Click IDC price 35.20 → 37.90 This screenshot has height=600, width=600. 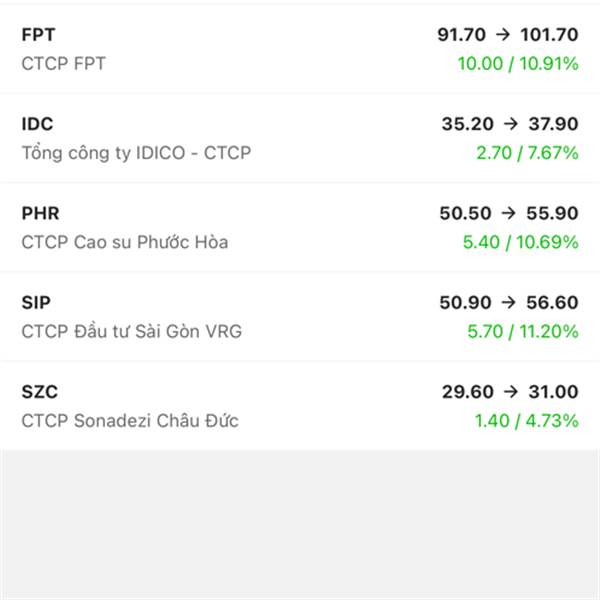(509, 125)
